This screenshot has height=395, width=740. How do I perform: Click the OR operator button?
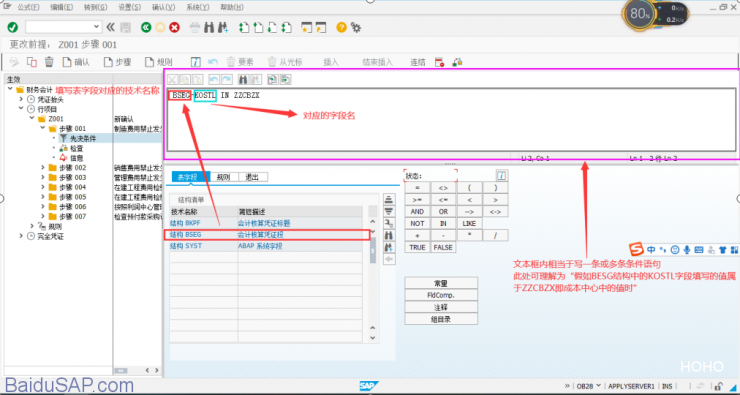pos(443,211)
